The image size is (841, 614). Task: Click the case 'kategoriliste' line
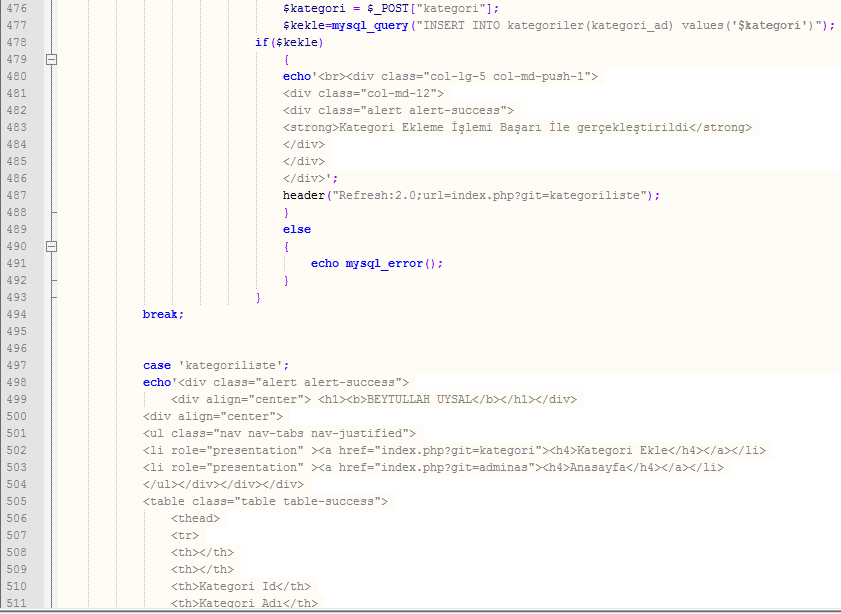coord(216,366)
